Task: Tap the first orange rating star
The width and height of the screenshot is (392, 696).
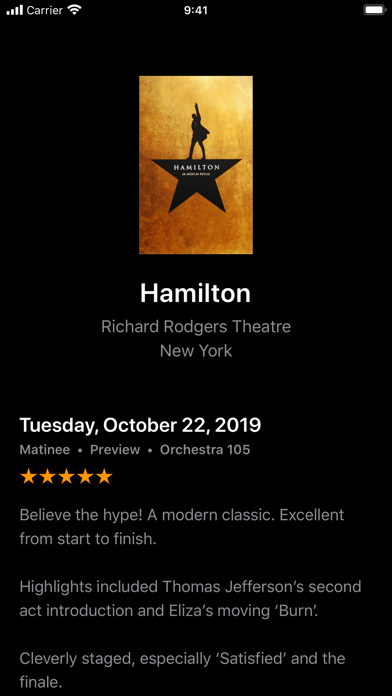Action: pos(28,476)
